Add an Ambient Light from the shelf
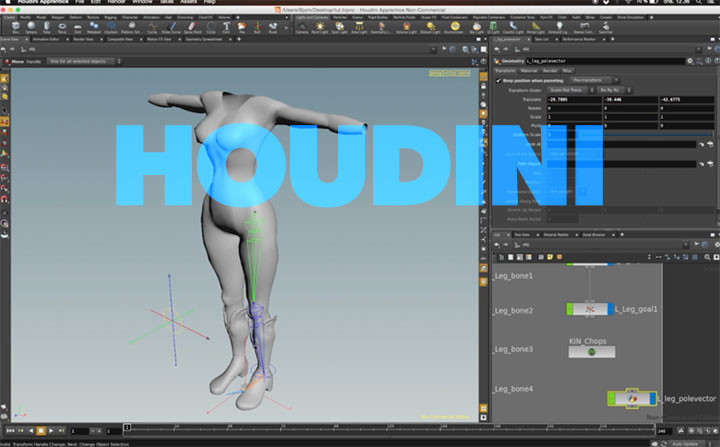Image resolution: width=720 pixels, height=447 pixels. (559, 28)
